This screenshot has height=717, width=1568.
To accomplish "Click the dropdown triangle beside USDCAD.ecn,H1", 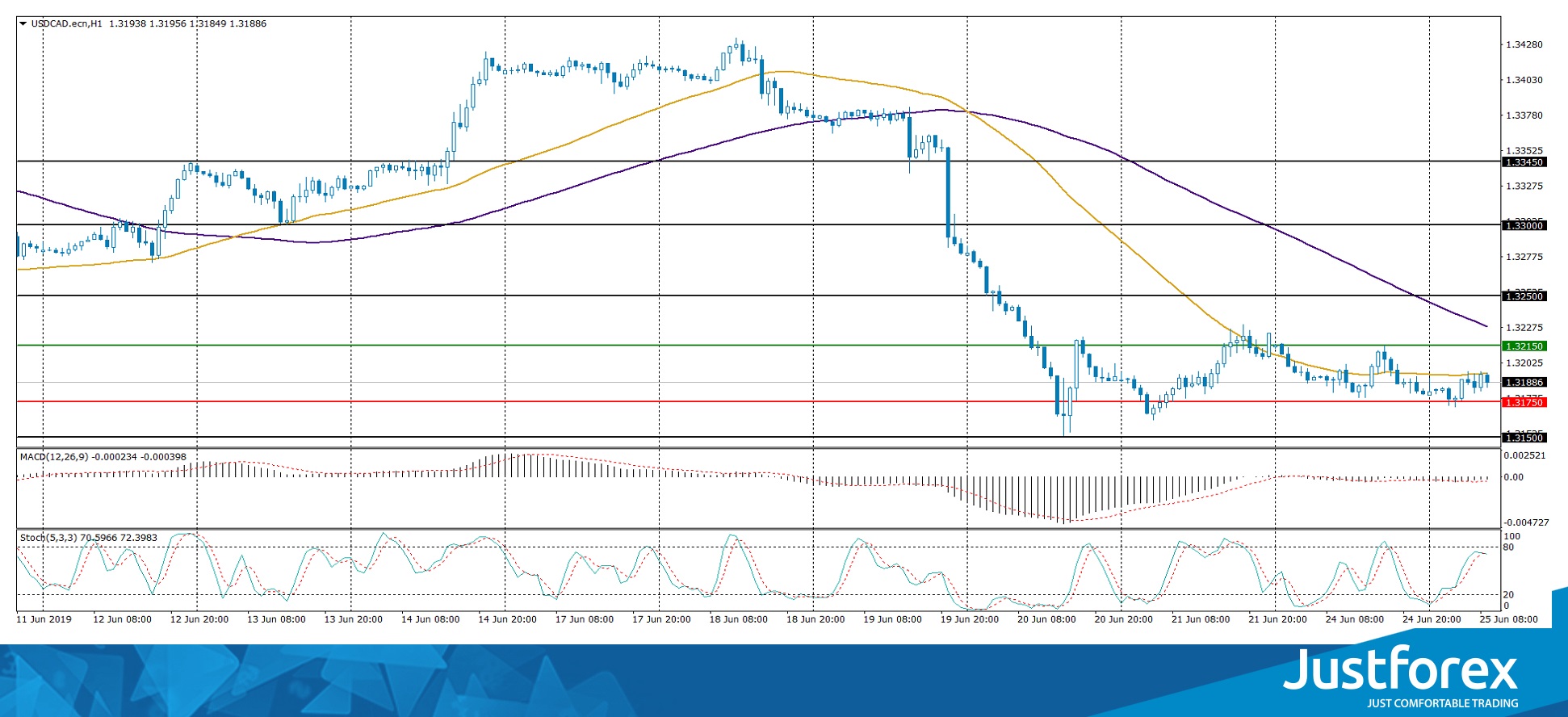I will point(23,23).
